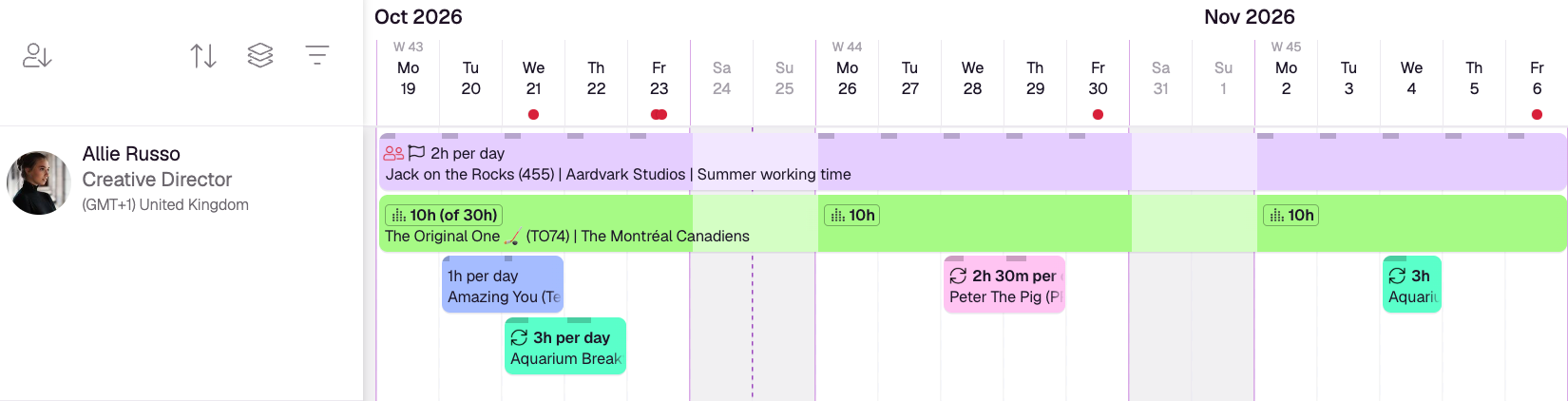Select the Monday 26 column header
Viewport: 1568px width, 401px height.
(x=848, y=78)
